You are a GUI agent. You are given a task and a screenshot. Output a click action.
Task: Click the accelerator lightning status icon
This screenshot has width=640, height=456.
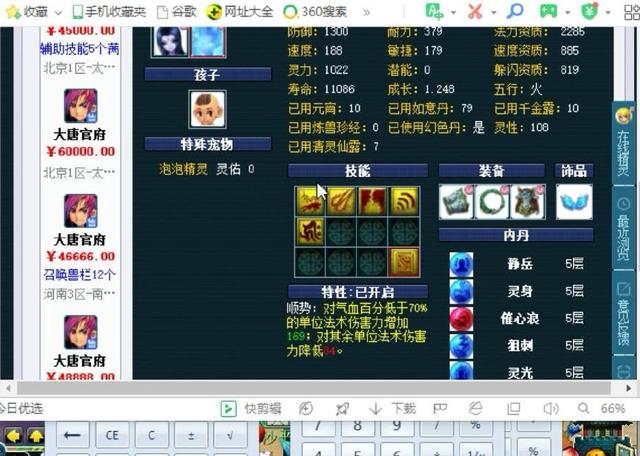(x=306, y=408)
